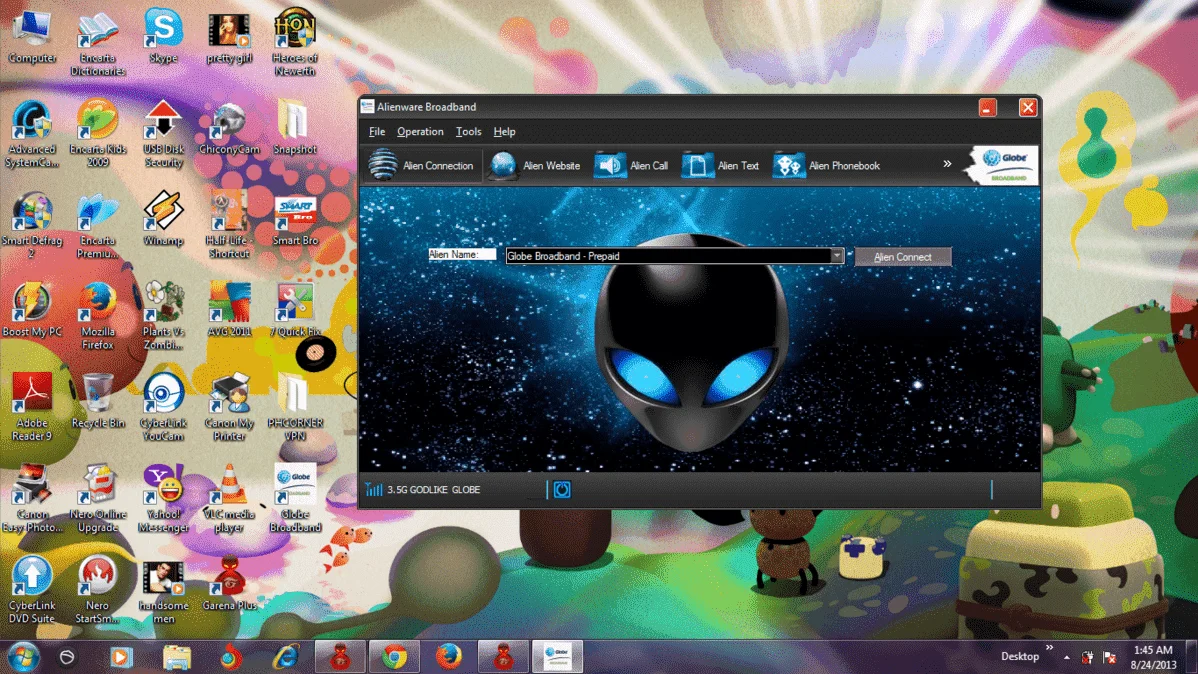Screen dimensions: 1198x674
Task: Open Encarta Kids 2009 shortcut
Action: [98, 134]
